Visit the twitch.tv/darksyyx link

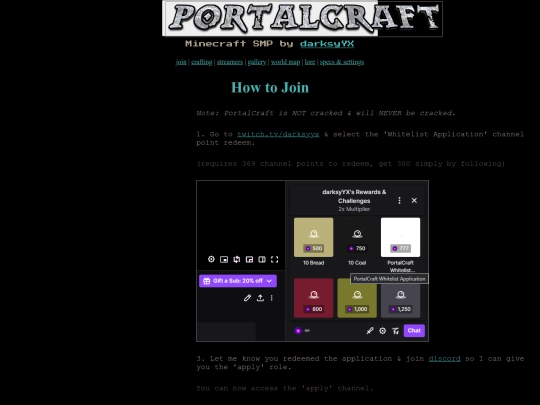[278, 134]
